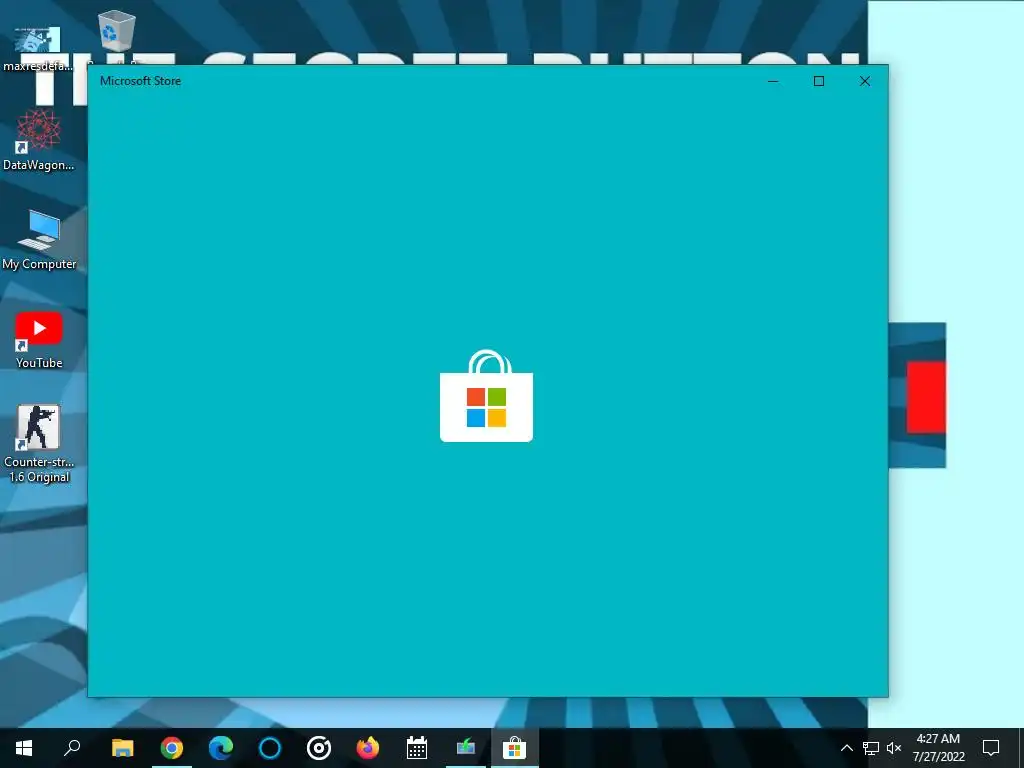The width and height of the screenshot is (1024, 768).
Task: Open File Explorer from the taskbar
Action: [122, 748]
